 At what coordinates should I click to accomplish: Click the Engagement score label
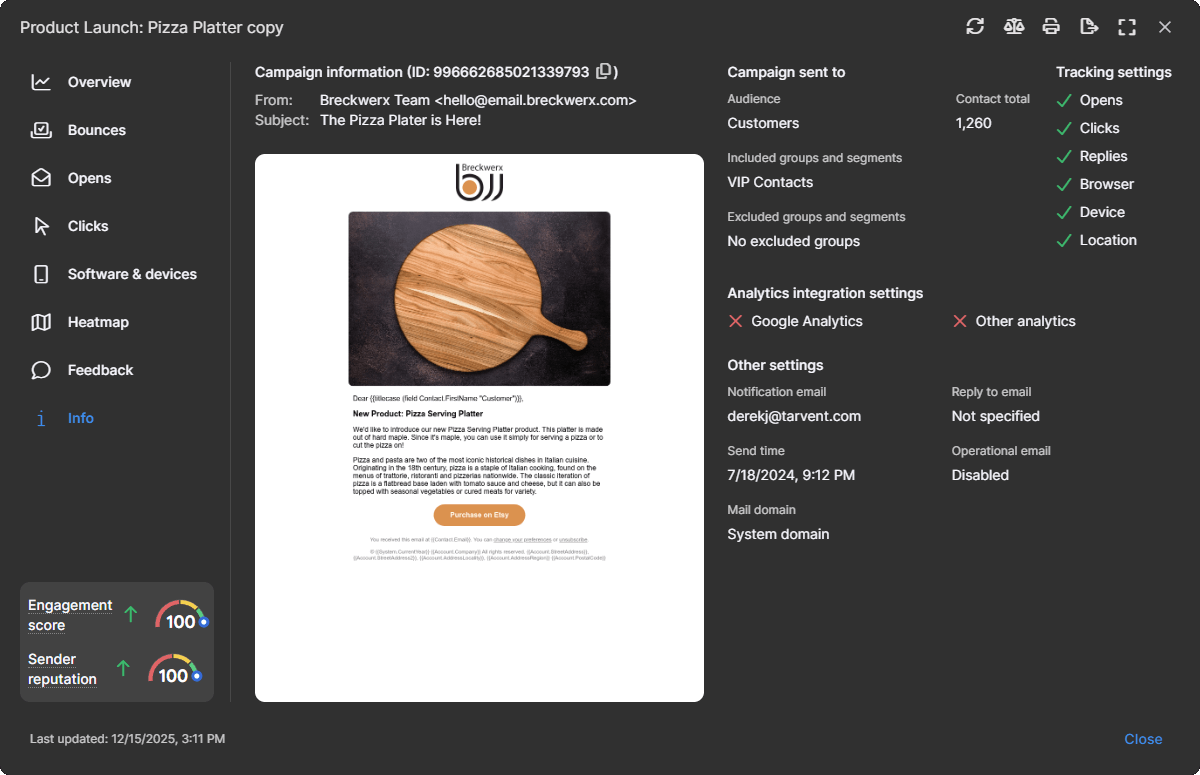pyautogui.click(x=70, y=615)
